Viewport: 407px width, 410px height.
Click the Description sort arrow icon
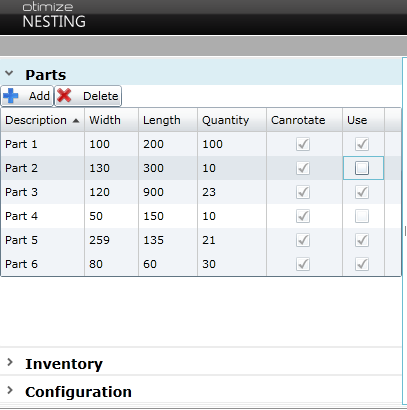76,120
